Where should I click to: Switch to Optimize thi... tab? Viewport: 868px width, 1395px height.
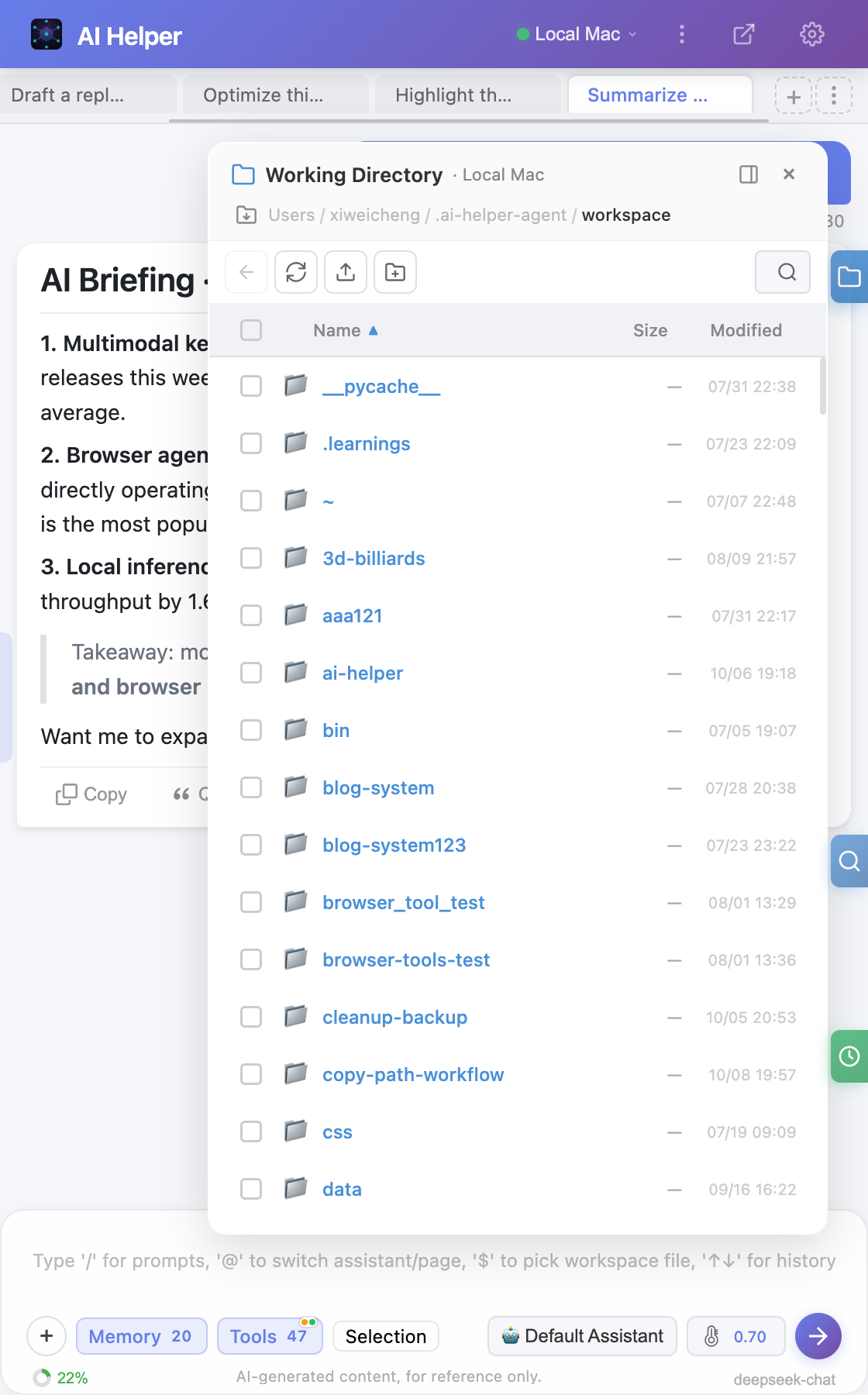tap(276, 95)
